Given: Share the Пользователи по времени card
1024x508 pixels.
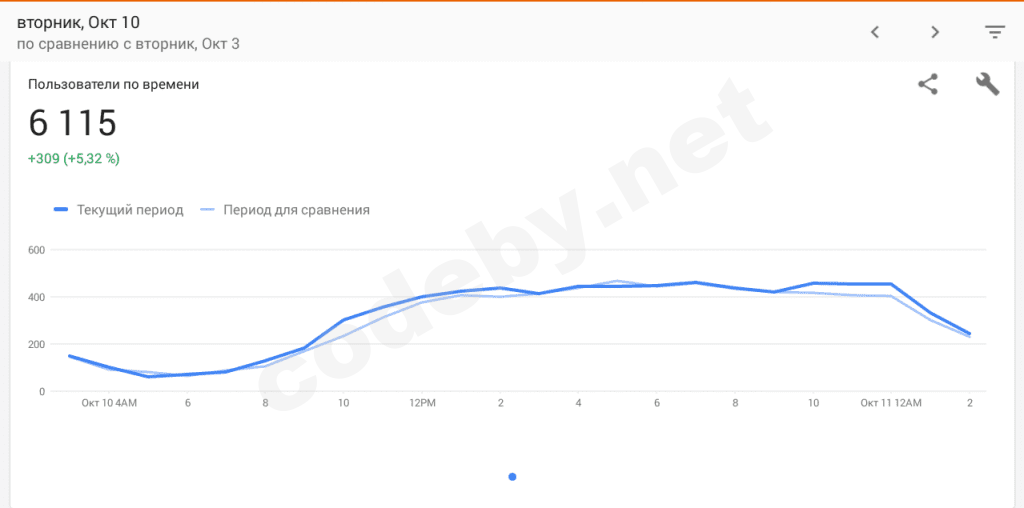Looking at the screenshot, I should tap(928, 85).
